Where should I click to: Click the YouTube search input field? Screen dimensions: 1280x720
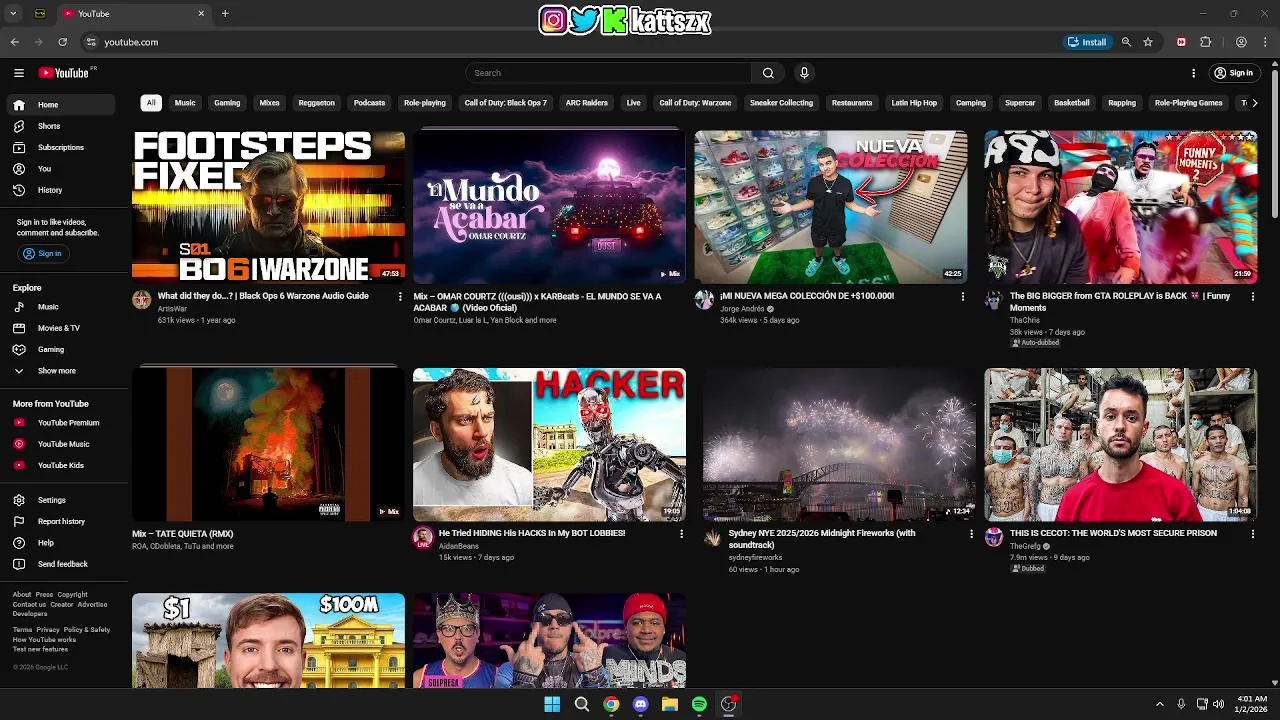[608, 73]
